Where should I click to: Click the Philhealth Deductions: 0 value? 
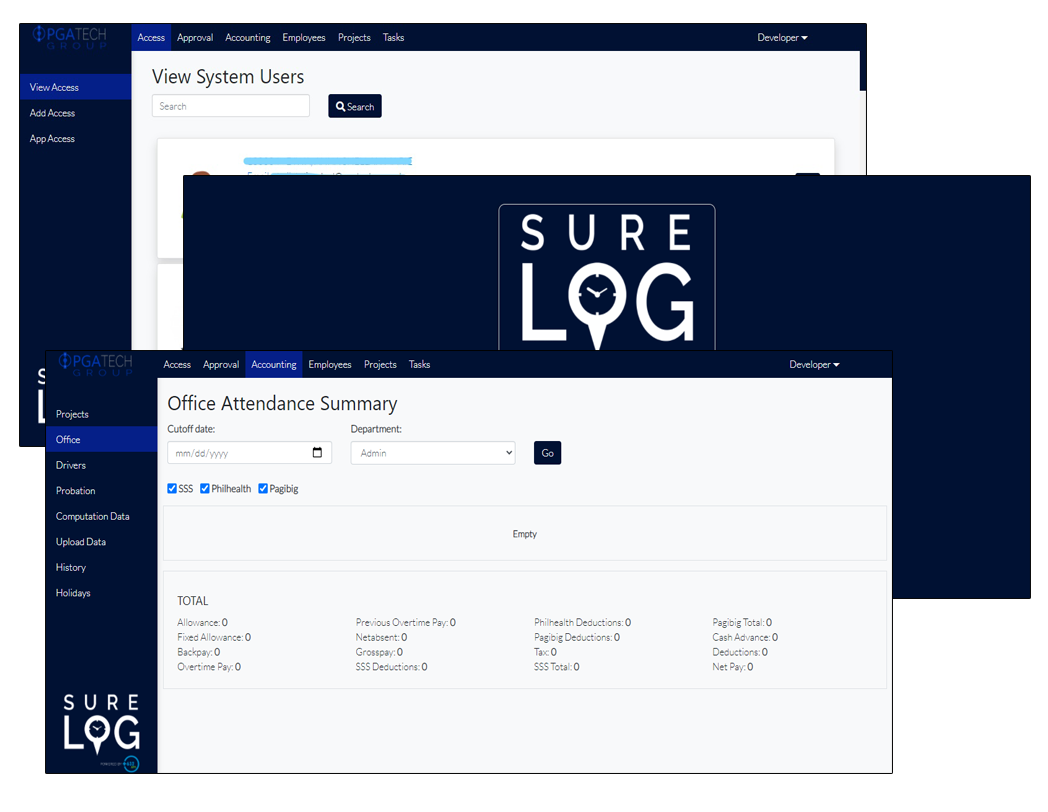pos(583,622)
